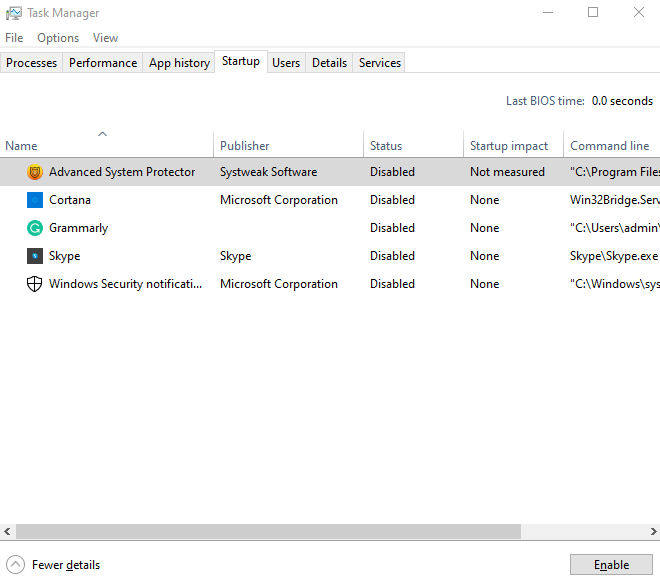
Task: Click the Skype\Skype.exe command line cell
Action: [x=614, y=256]
